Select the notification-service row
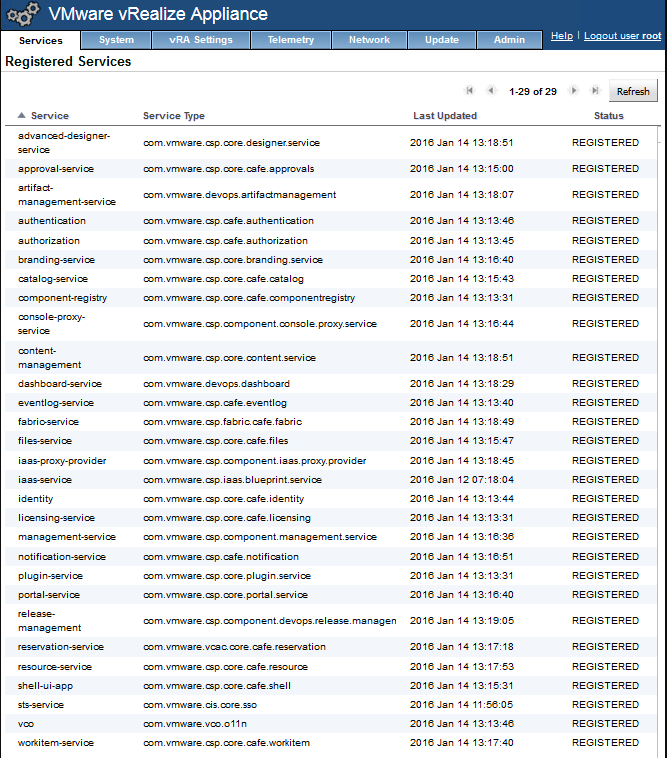 click(331, 556)
